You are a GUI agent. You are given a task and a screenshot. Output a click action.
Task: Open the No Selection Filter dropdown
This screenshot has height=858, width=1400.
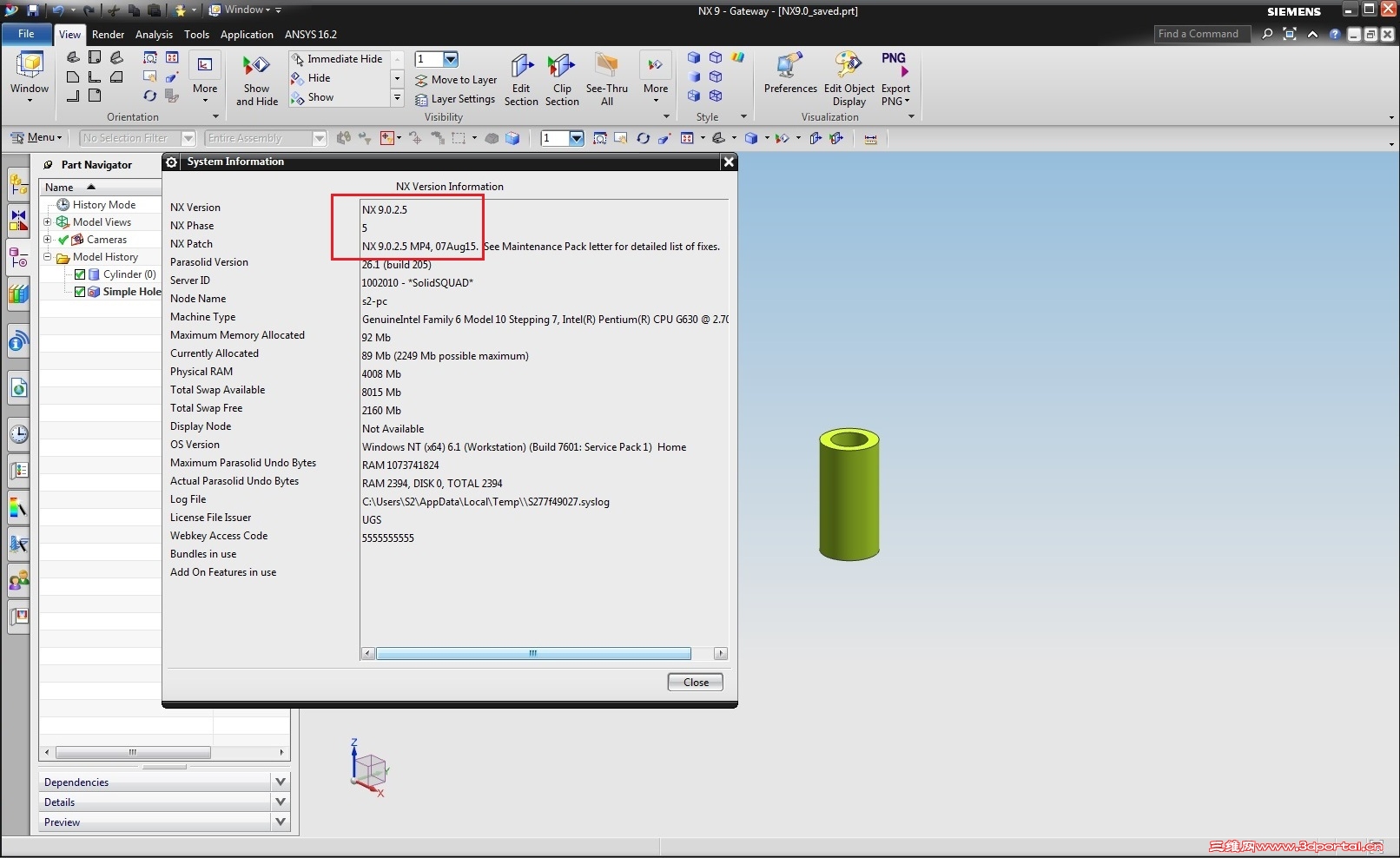188,138
